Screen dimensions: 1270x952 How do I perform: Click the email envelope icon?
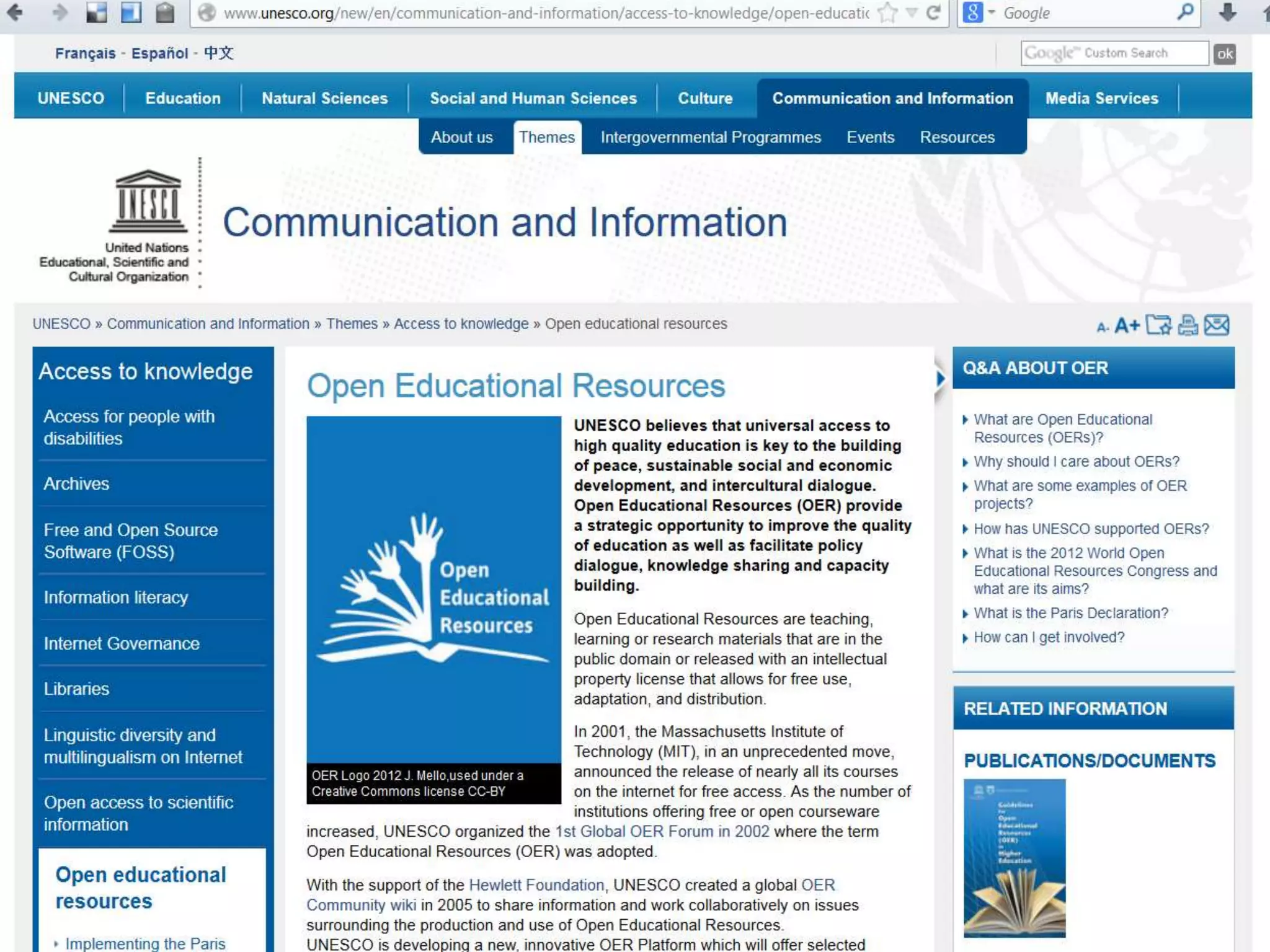pos(1217,325)
